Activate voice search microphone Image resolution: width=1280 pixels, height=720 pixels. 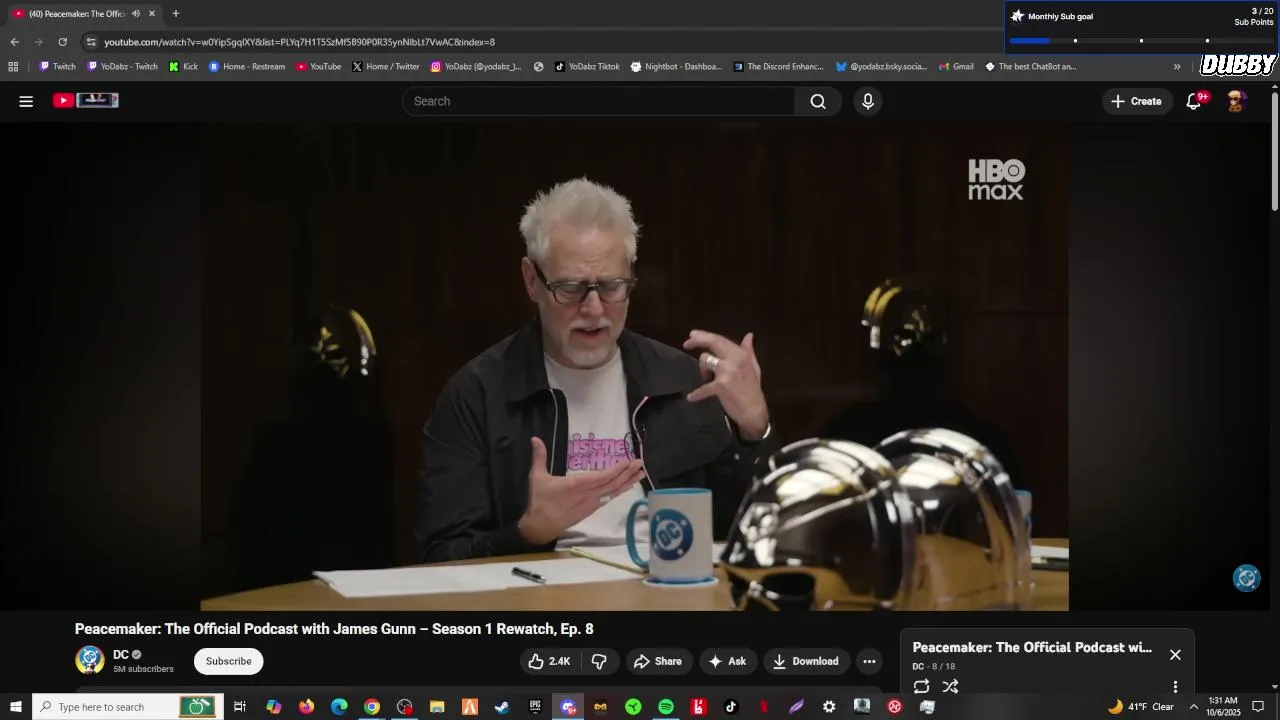868,101
